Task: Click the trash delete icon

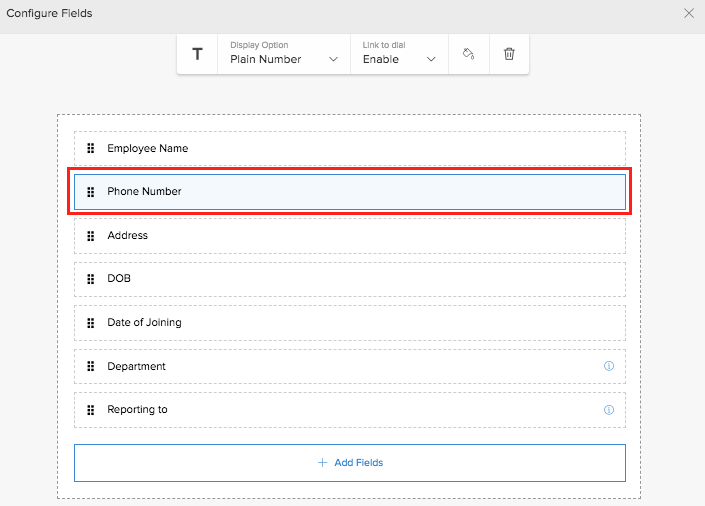Action: point(509,54)
